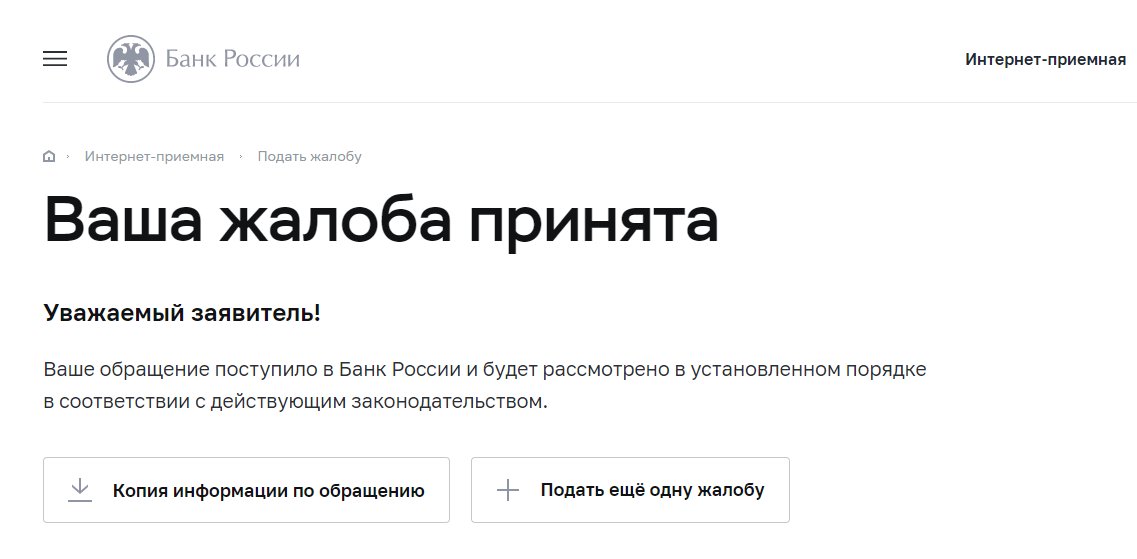Click the word принята in the heading
The width and height of the screenshot is (1137, 559).
point(594,223)
